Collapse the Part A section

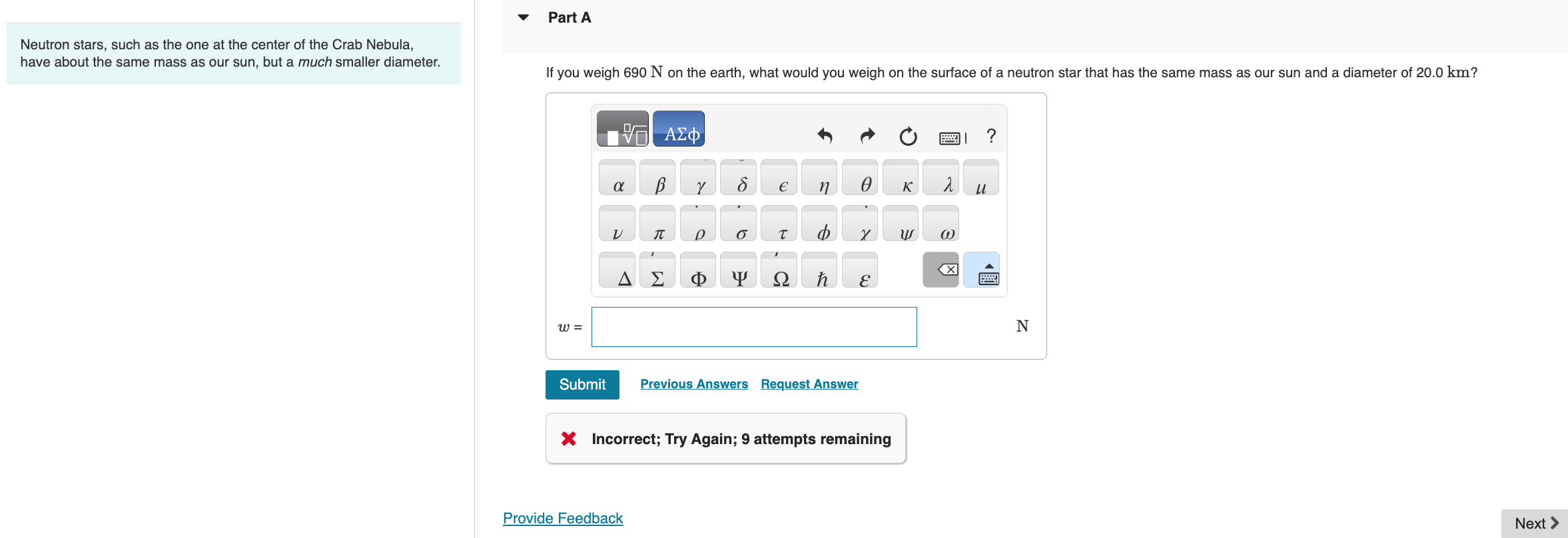[x=524, y=17]
